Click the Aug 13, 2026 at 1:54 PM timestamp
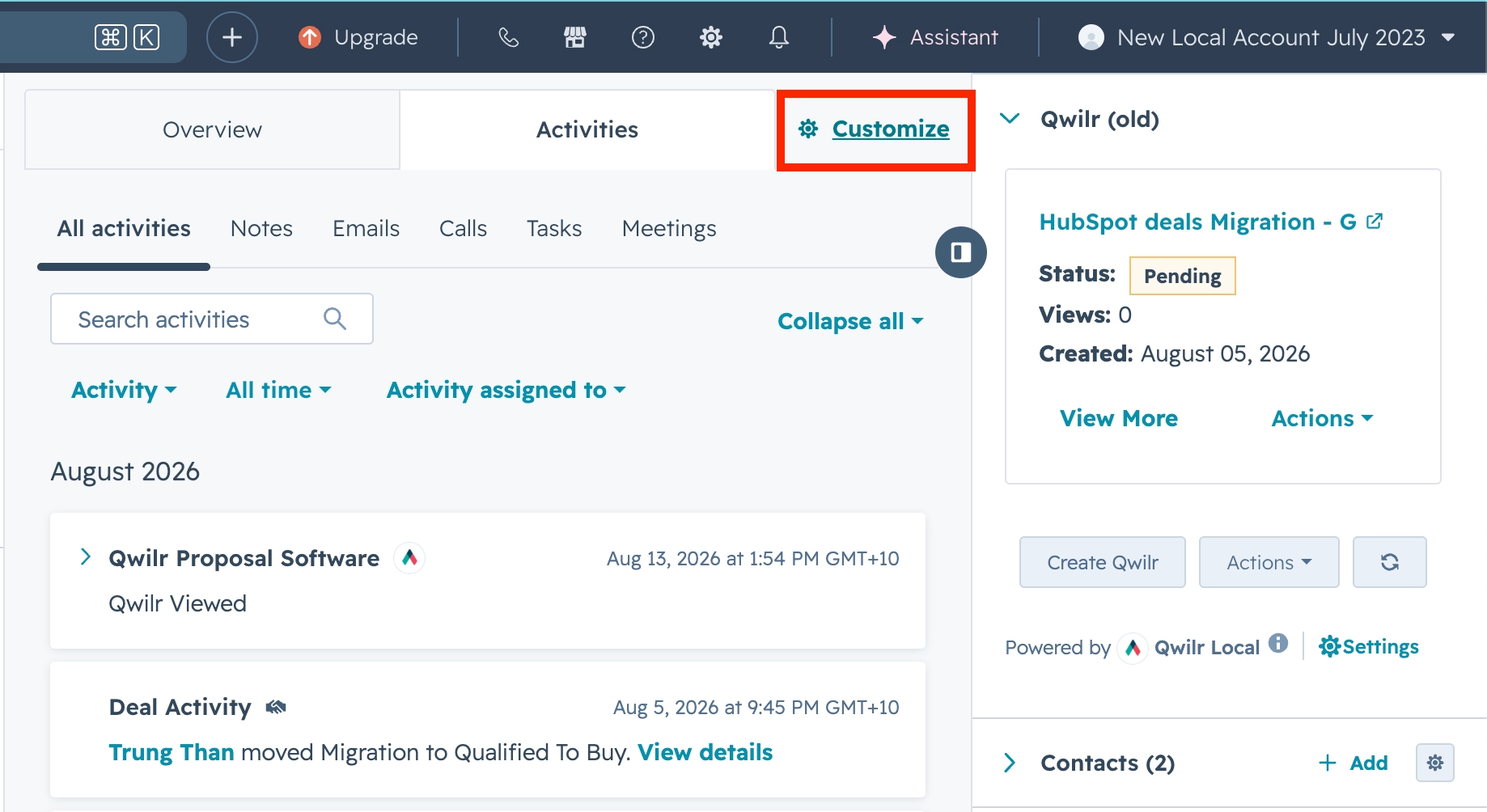 [x=753, y=559]
